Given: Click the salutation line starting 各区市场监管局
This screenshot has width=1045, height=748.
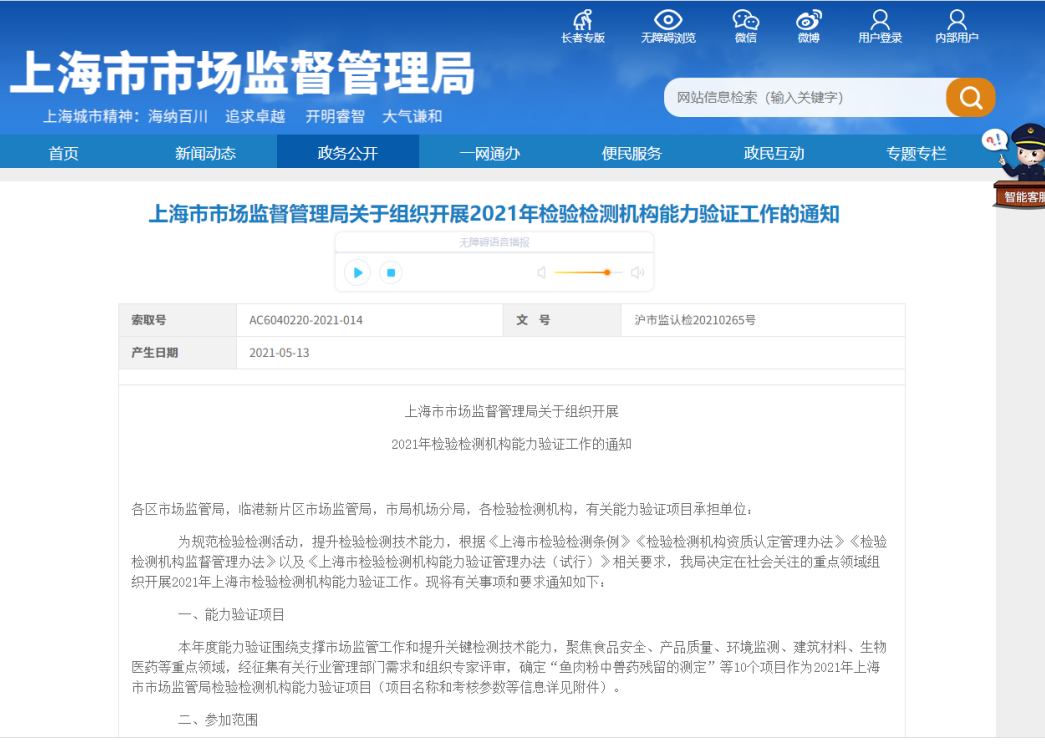Looking at the screenshot, I should [x=443, y=509].
